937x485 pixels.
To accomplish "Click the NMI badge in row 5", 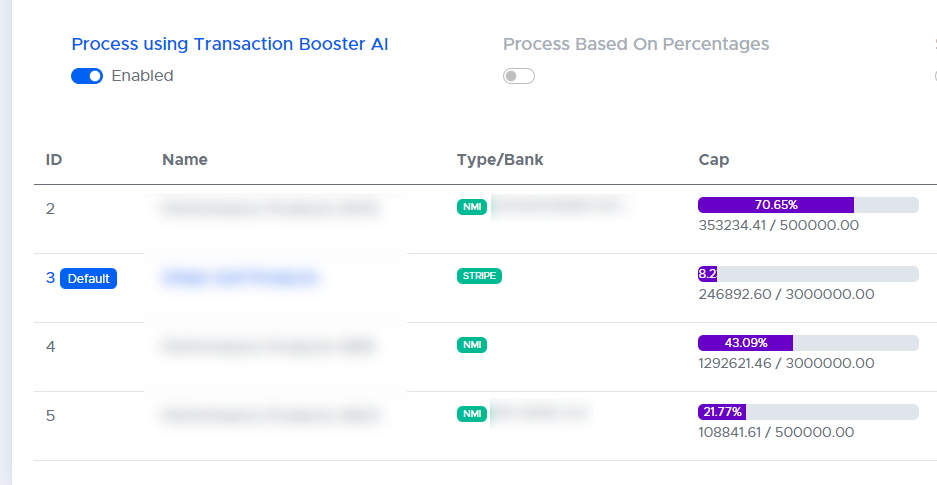I will [471, 413].
